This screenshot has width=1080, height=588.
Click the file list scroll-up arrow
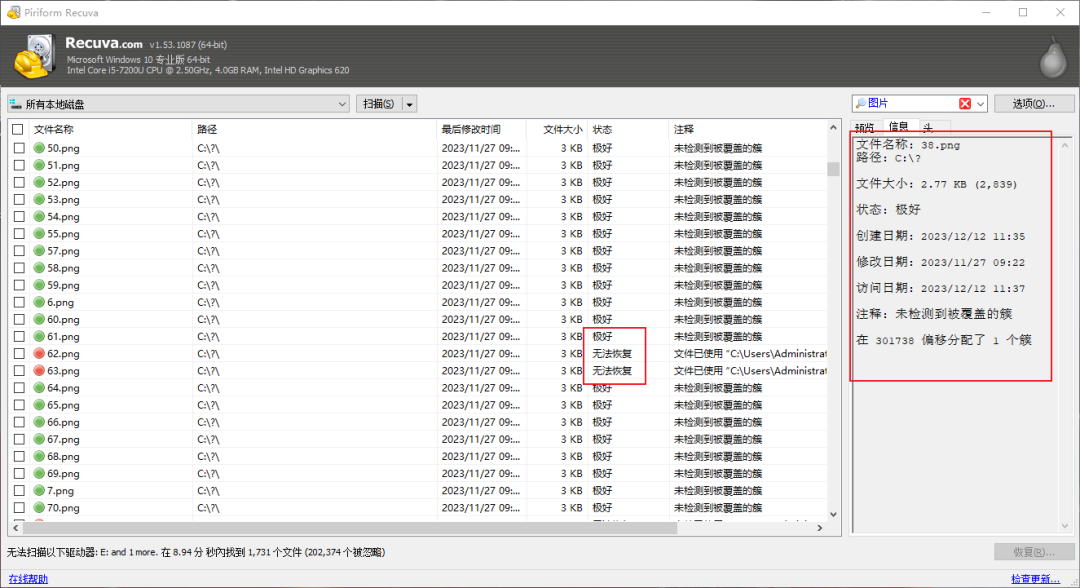click(833, 127)
